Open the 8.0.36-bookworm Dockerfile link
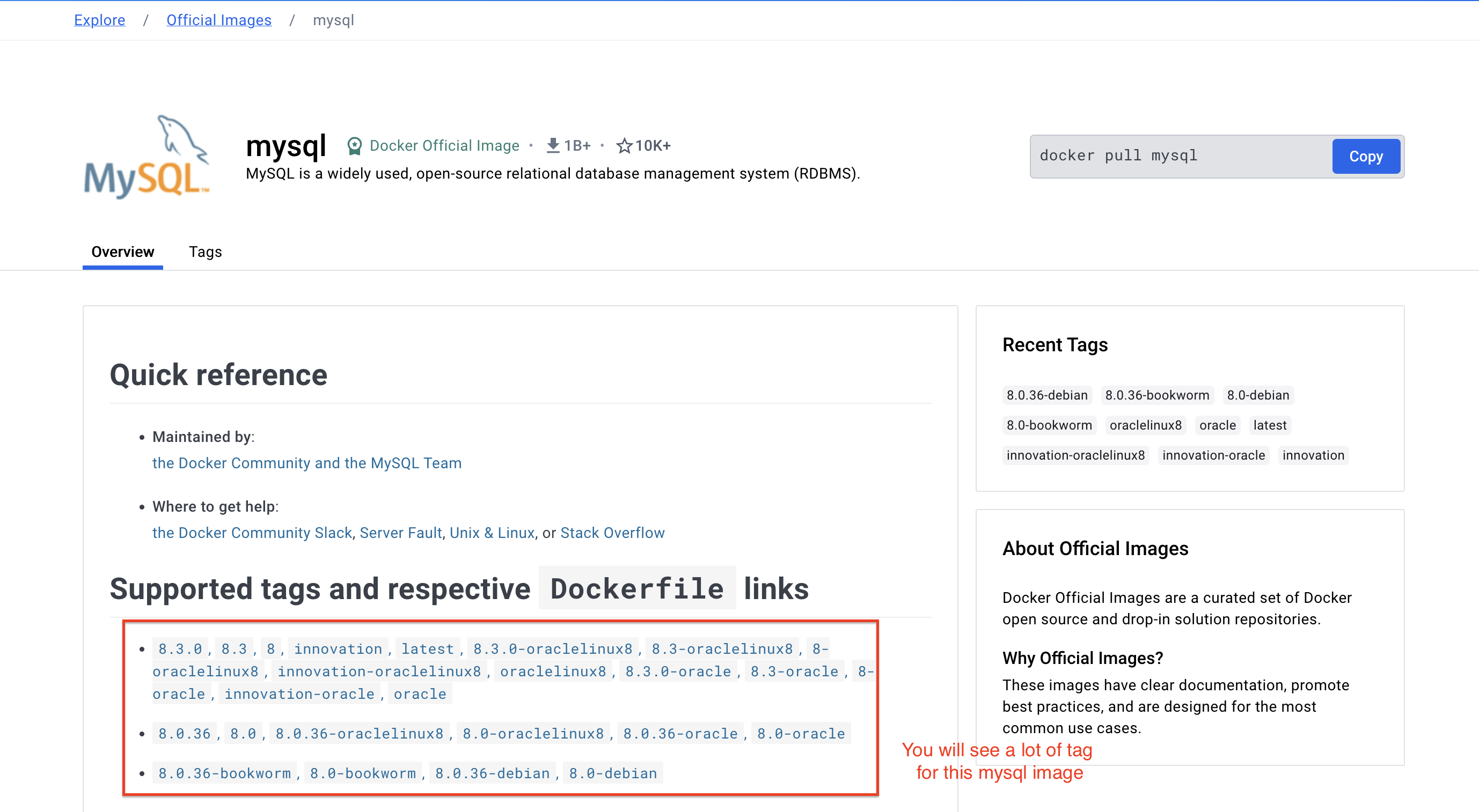 224,773
